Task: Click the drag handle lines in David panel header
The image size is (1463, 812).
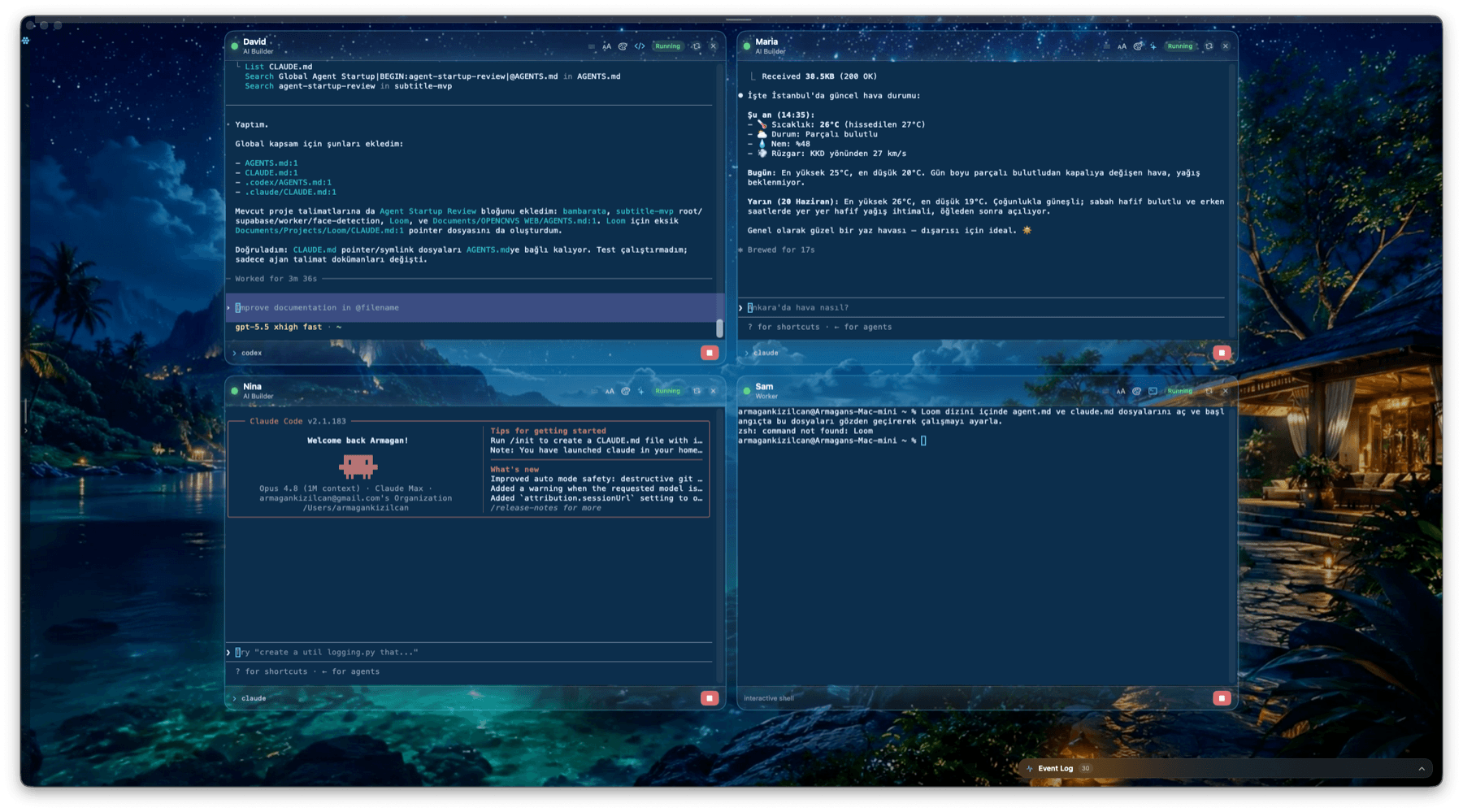Action: point(592,46)
